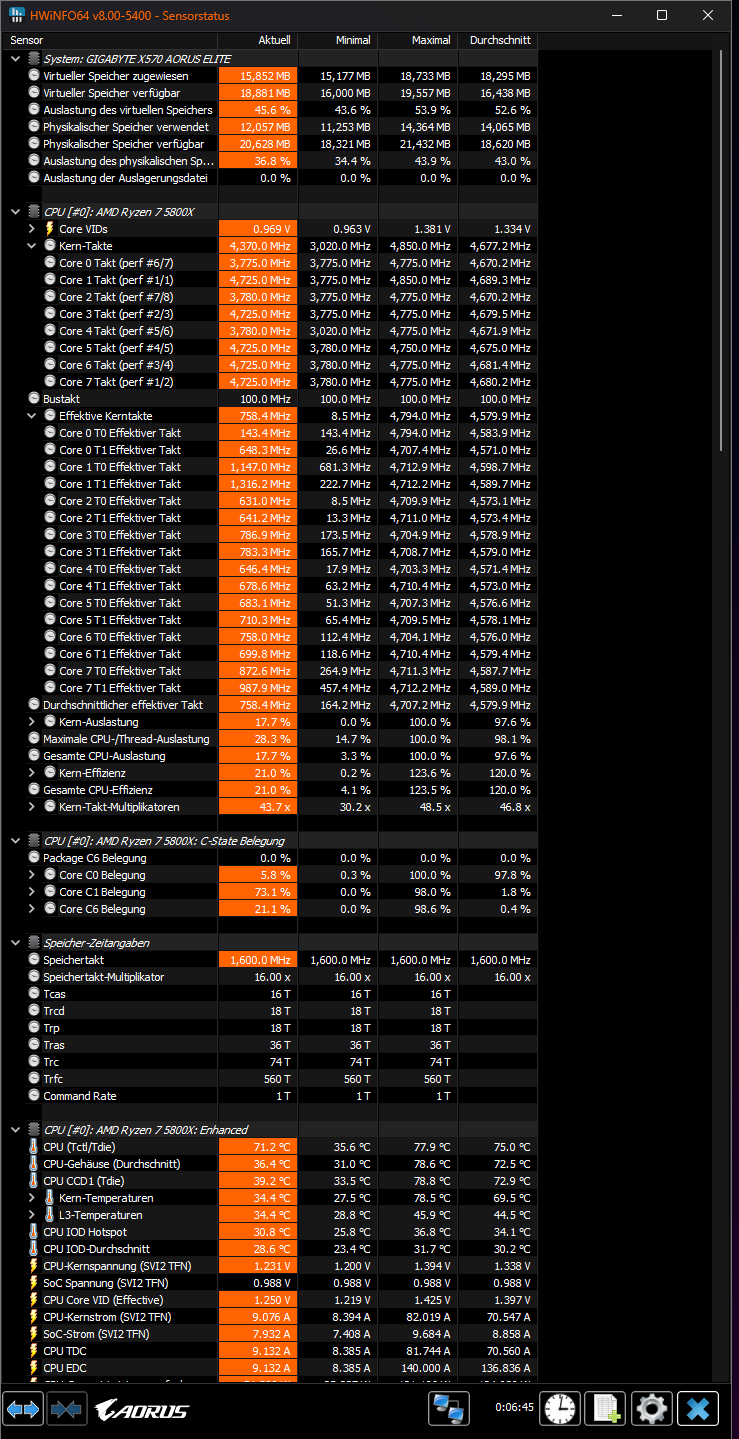Open the remote network monitoring icon
739x1439 pixels.
[x=449, y=1409]
